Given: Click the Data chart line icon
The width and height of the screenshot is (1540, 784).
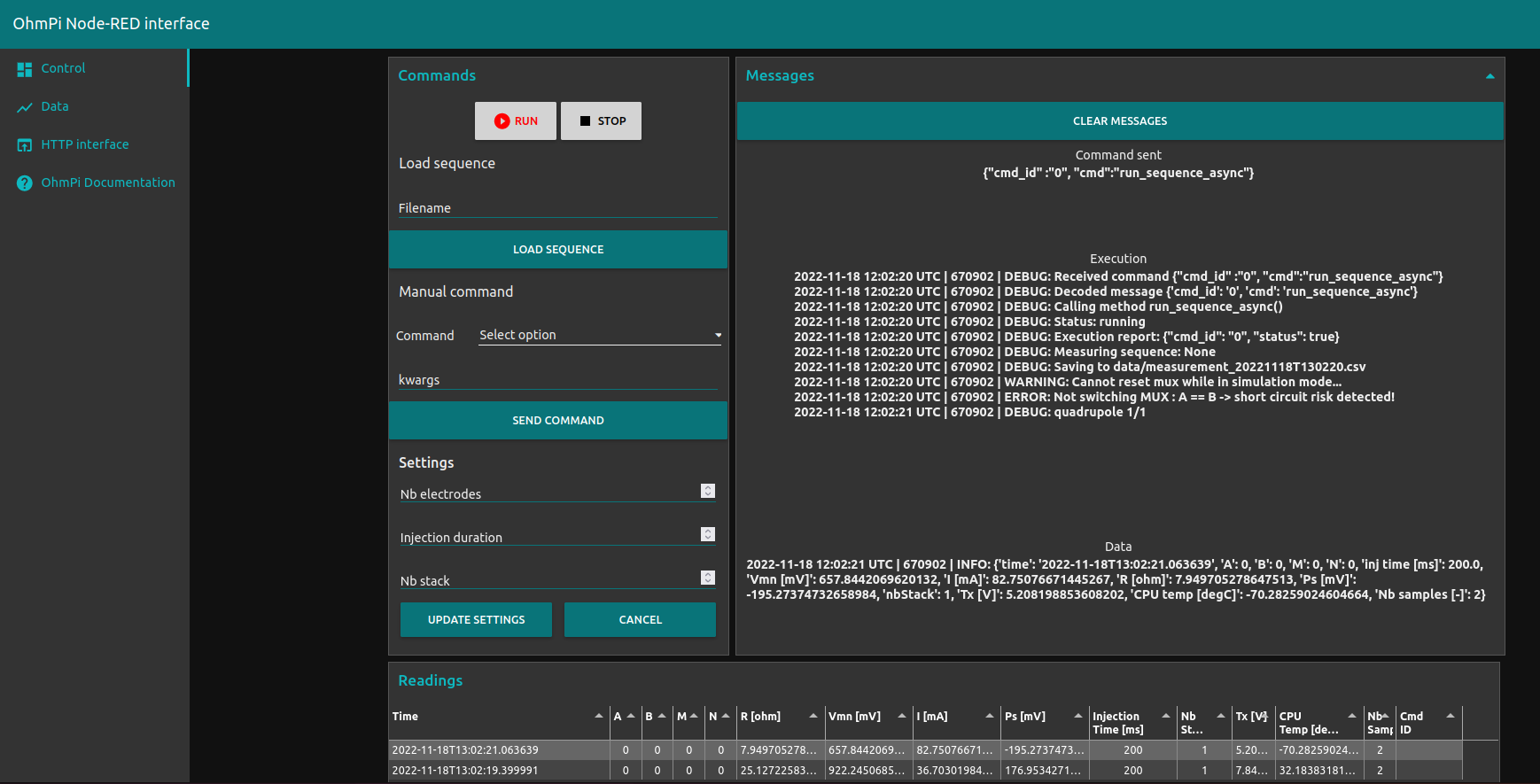Looking at the screenshot, I should (x=24, y=107).
